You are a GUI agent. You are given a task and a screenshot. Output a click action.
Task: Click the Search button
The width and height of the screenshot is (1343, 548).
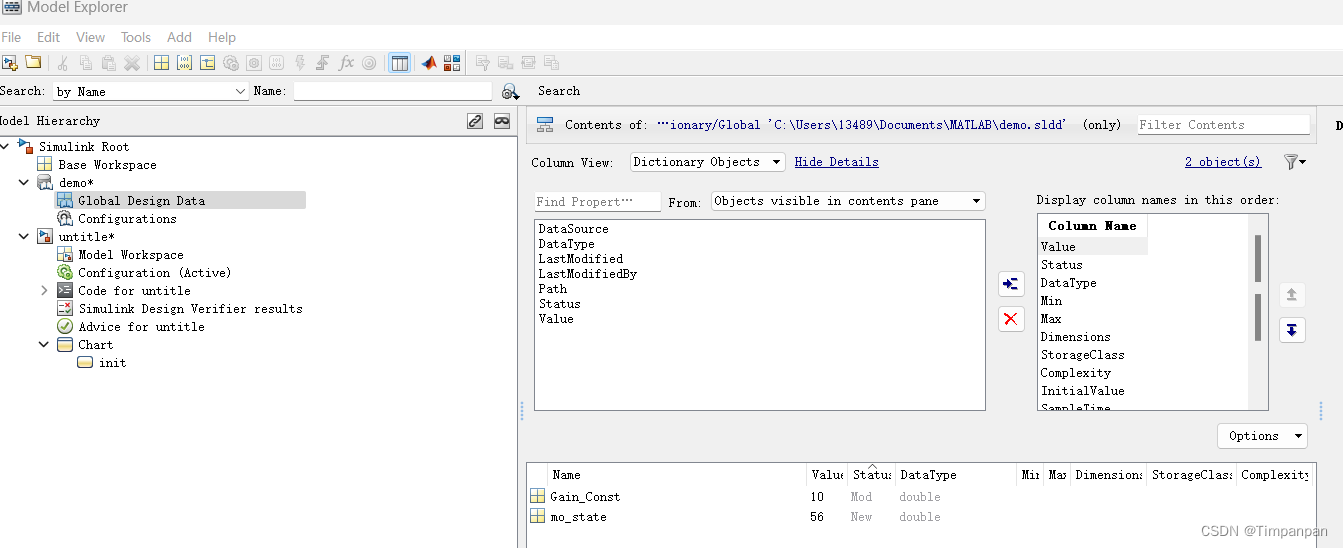[559, 91]
